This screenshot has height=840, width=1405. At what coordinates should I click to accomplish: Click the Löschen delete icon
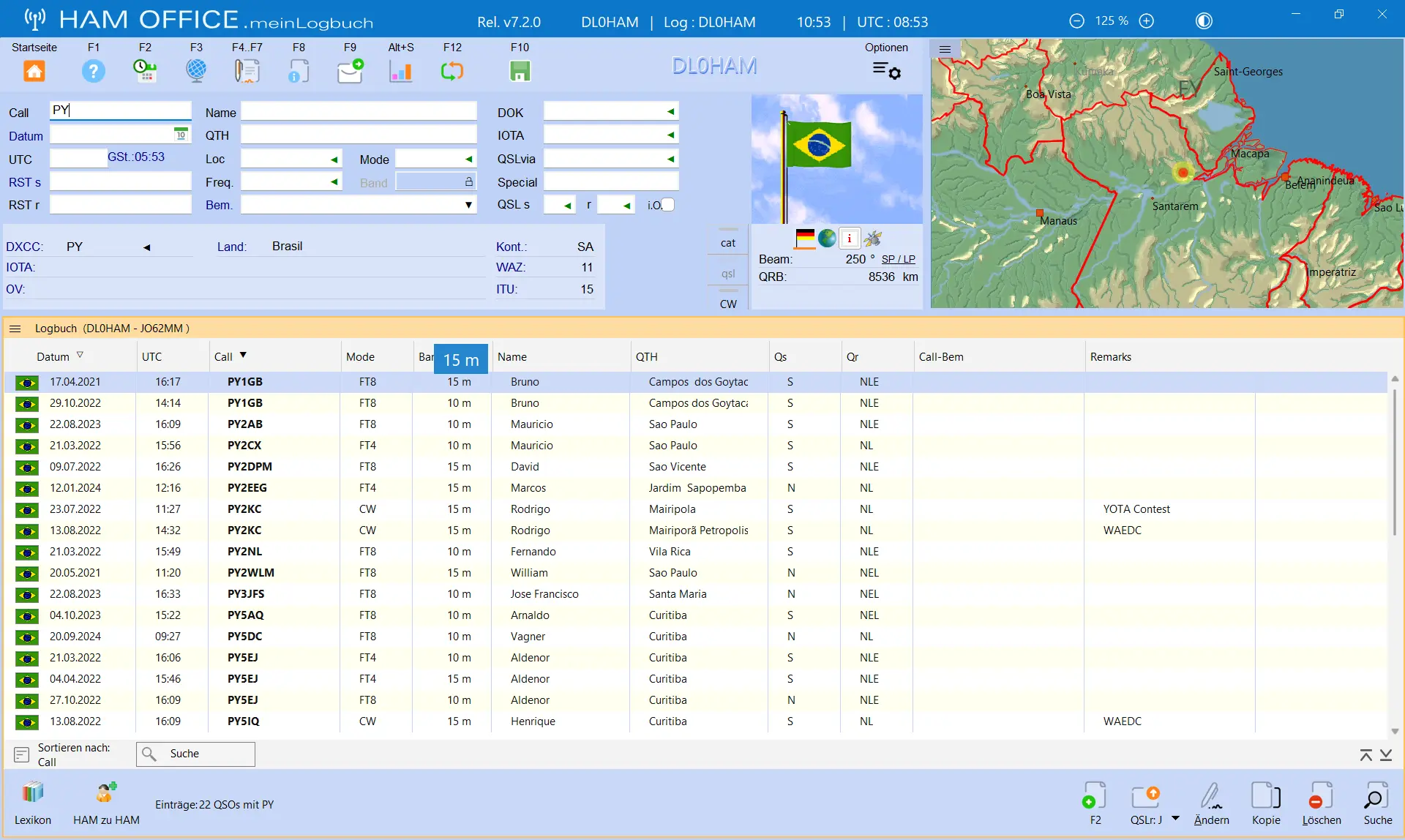point(1321,795)
